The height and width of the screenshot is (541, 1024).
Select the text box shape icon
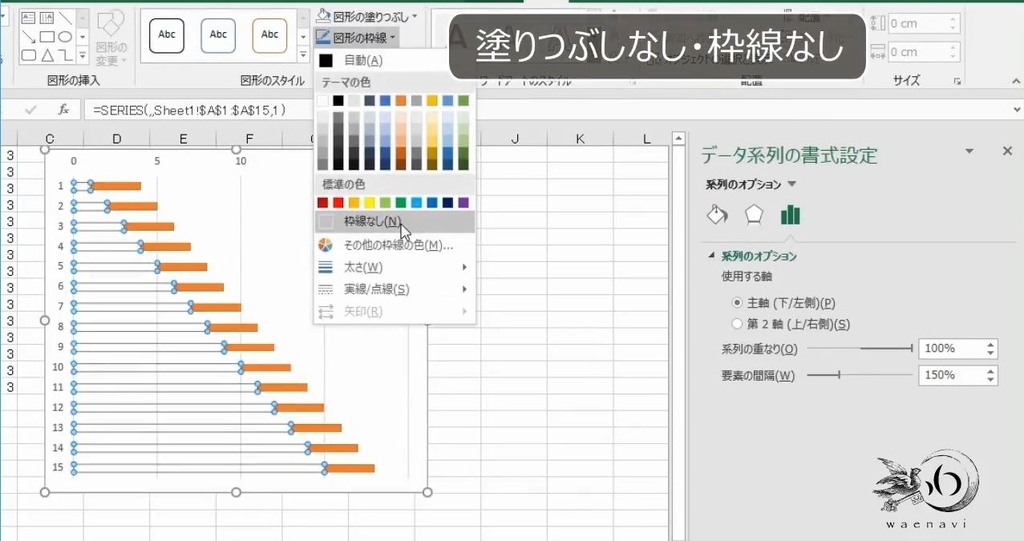tap(28, 18)
